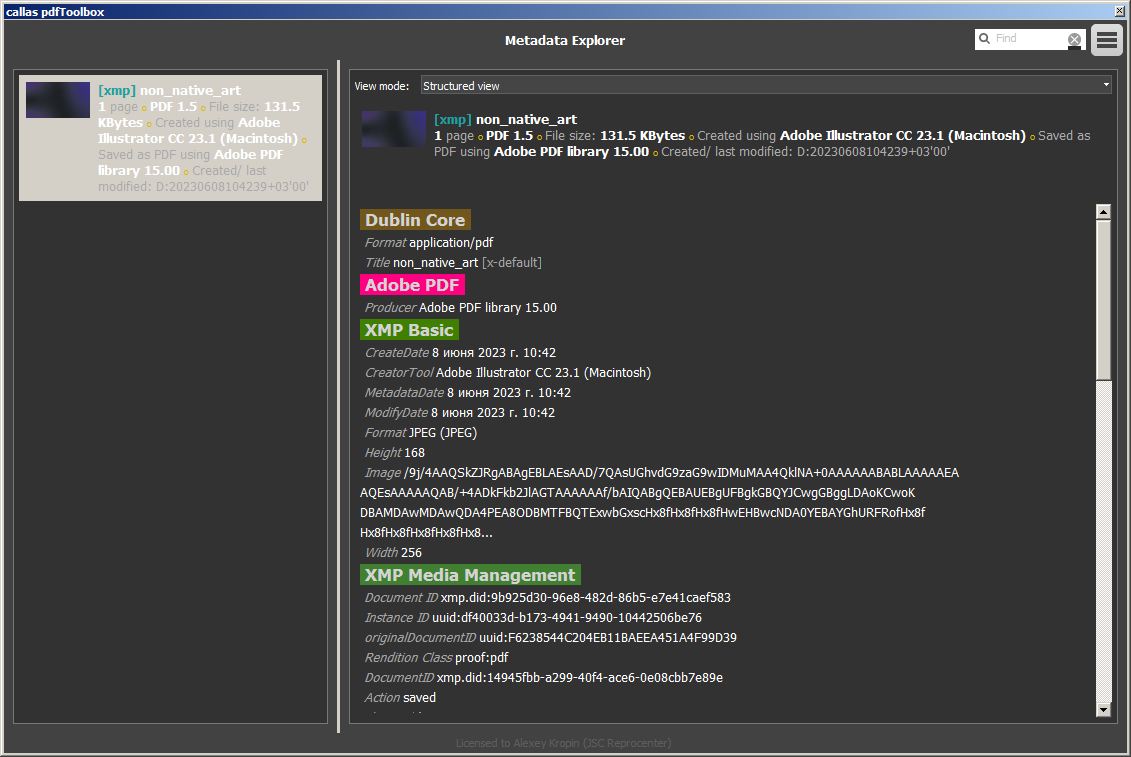Click the Adobe PDF section header
Viewport: 1131px width, 757px height.
click(x=412, y=285)
